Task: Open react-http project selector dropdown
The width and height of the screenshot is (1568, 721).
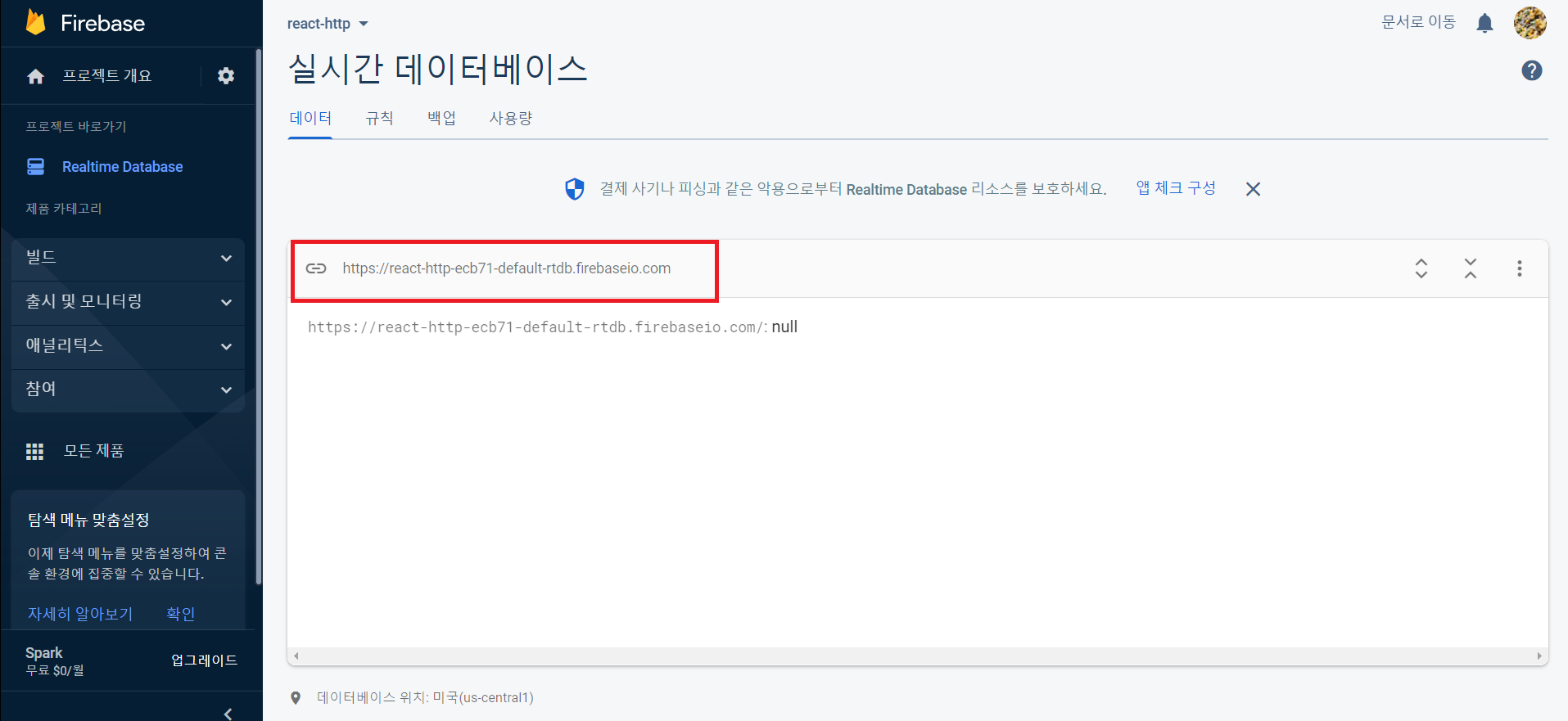Action: click(x=328, y=24)
